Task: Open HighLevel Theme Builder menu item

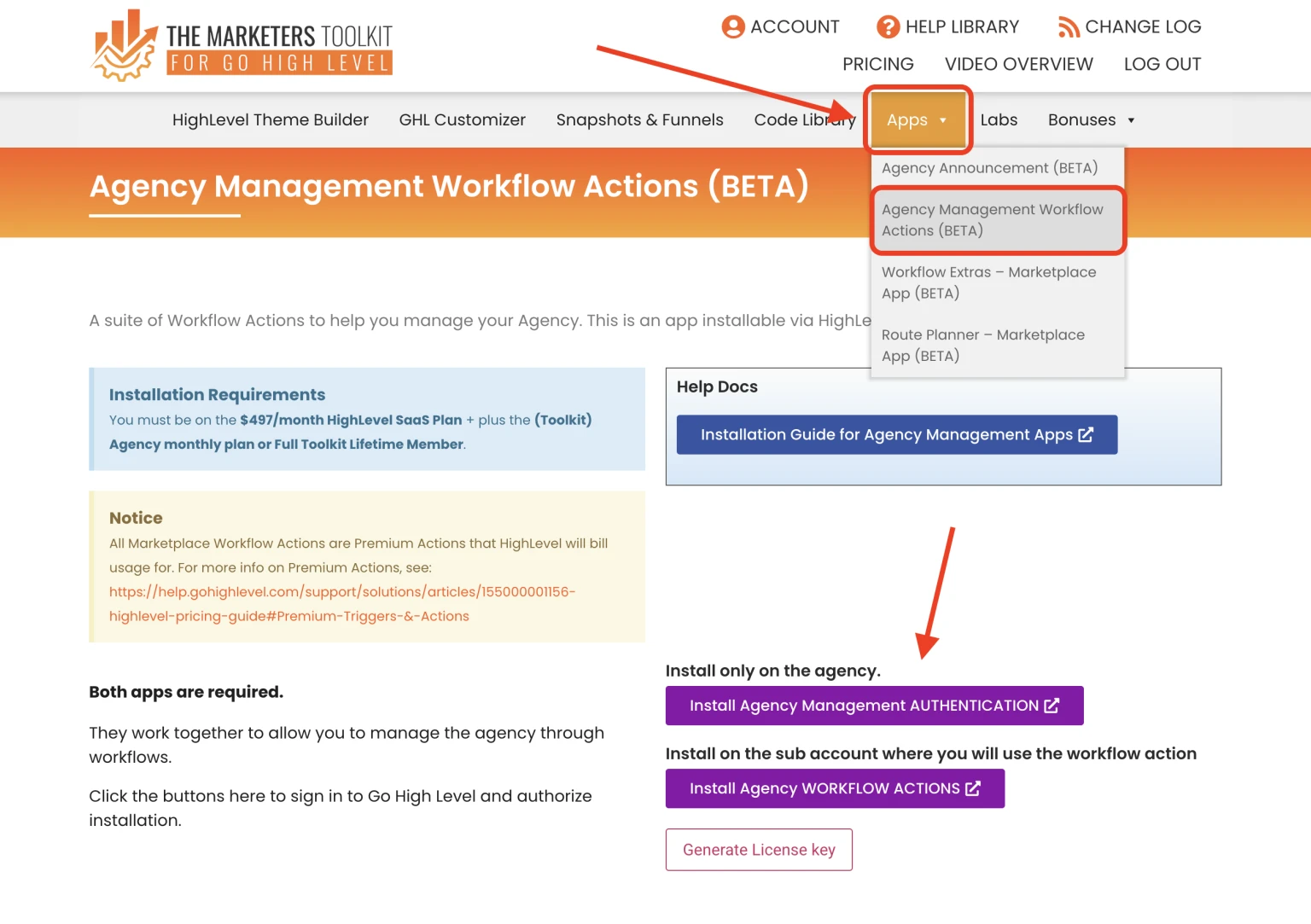Action: pos(271,120)
